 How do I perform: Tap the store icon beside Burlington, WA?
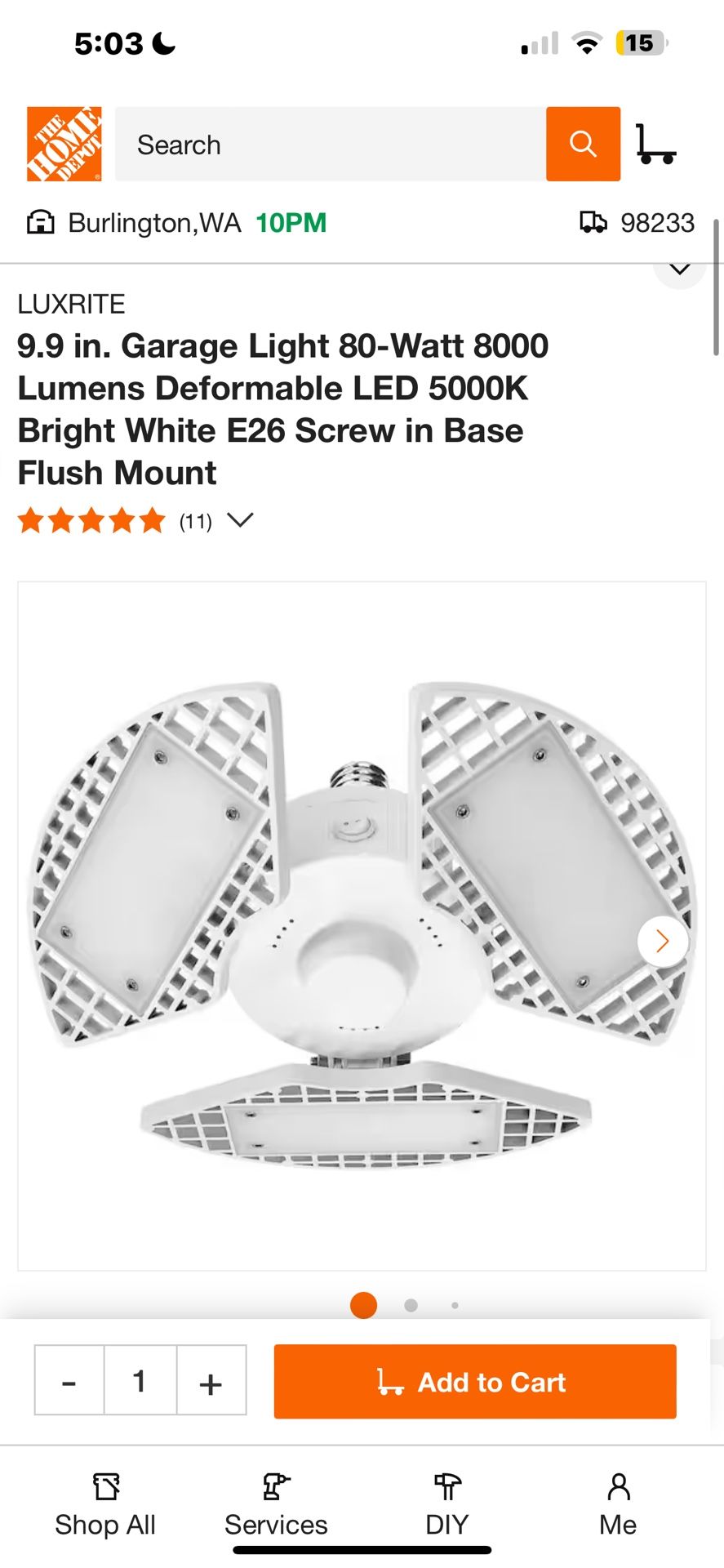tap(41, 222)
